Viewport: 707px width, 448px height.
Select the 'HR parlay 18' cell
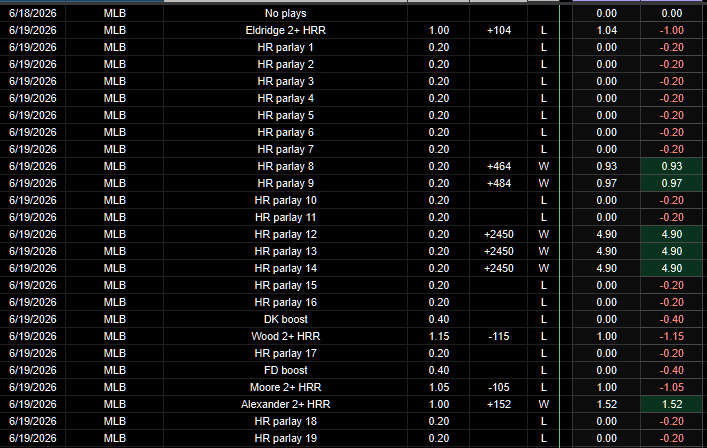(x=285, y=421)
